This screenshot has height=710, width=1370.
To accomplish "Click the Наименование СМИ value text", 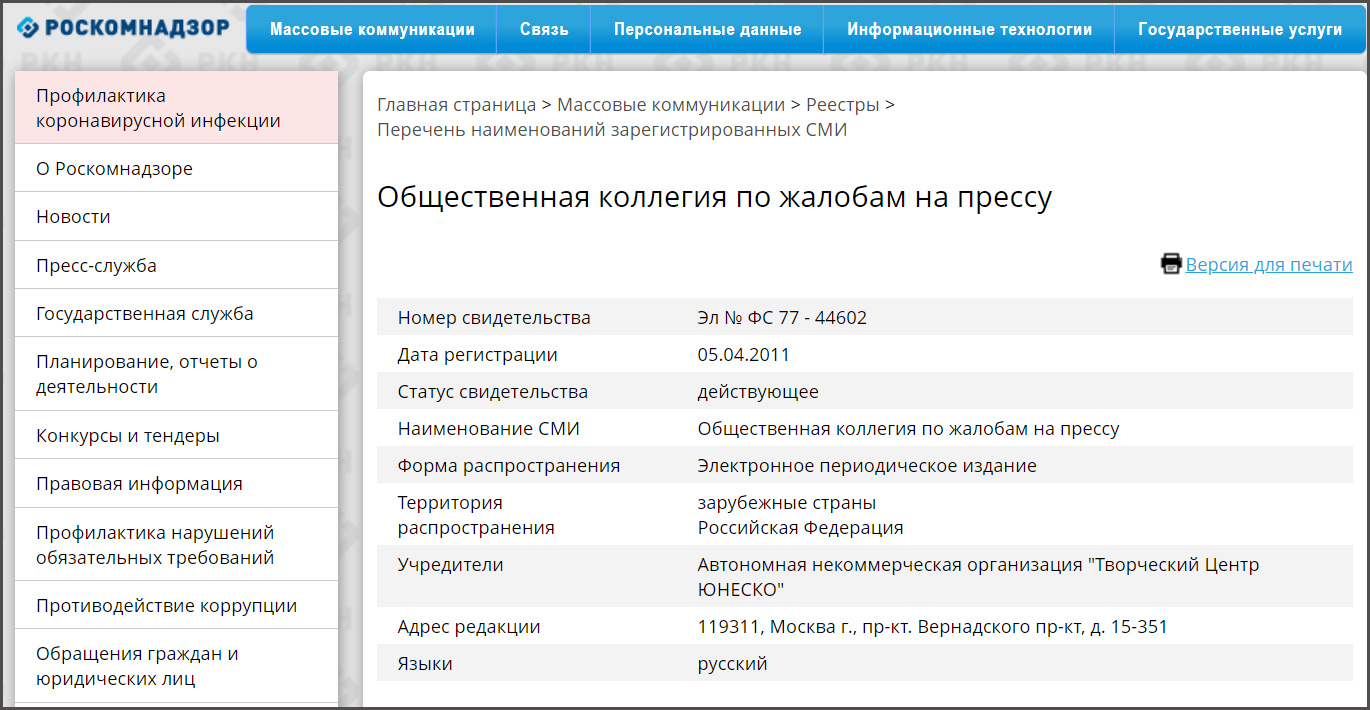I will [909, 429].
